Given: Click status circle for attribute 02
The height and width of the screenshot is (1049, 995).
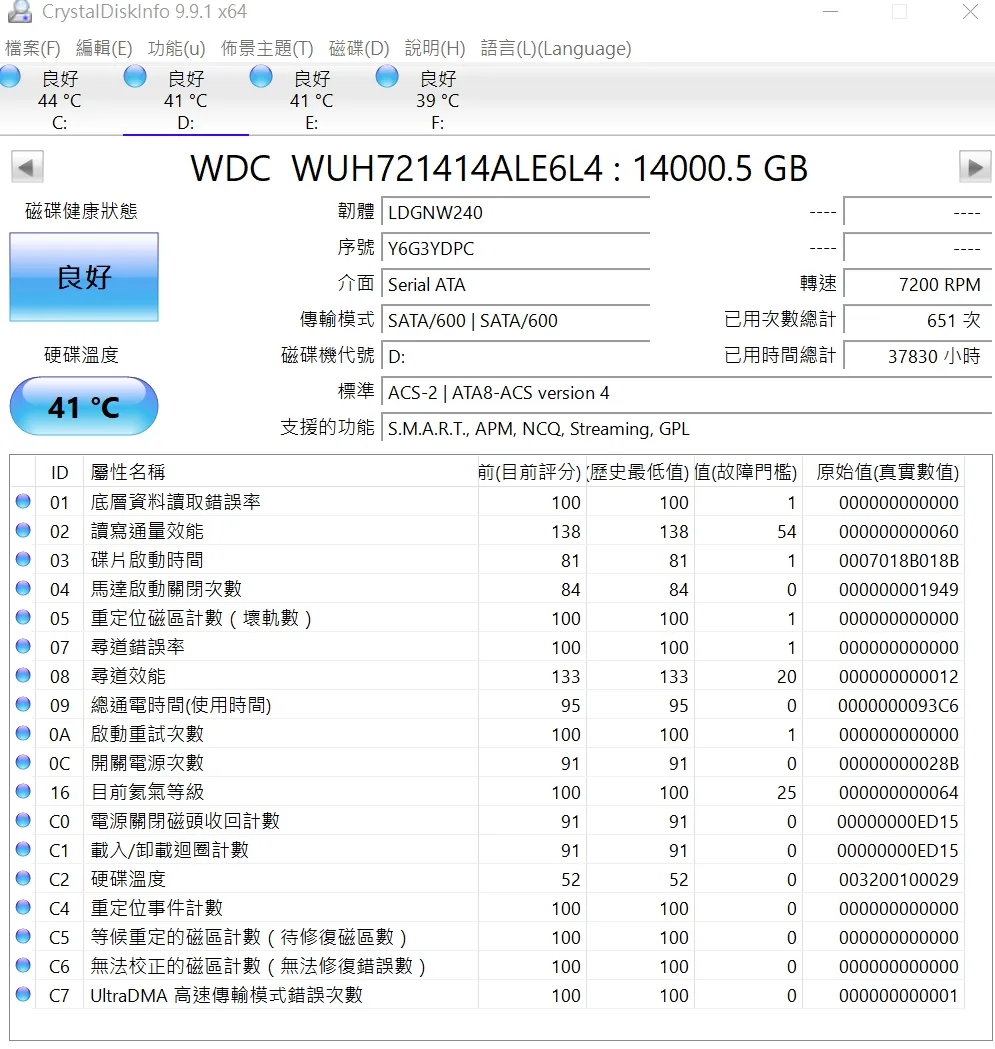Looking at the screenshot, I should pos(23,530).
